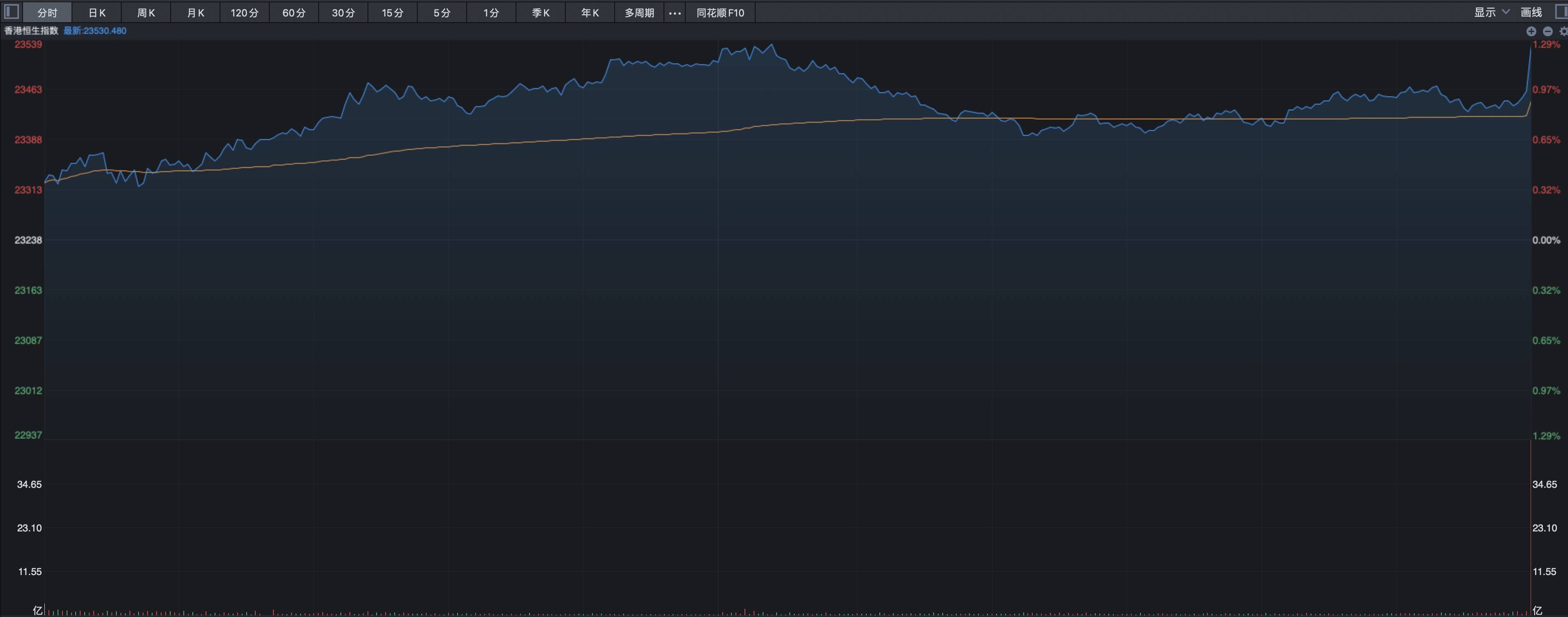This screenshot has width=1568, height=617.
Task: Expand the 显示 display dropdown
Action: point(1491,12)
